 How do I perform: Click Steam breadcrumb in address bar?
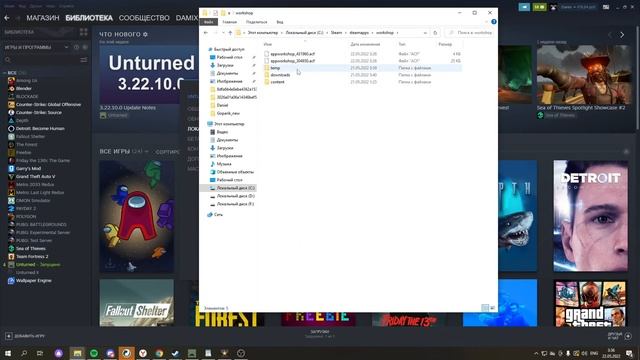(336, 33)
